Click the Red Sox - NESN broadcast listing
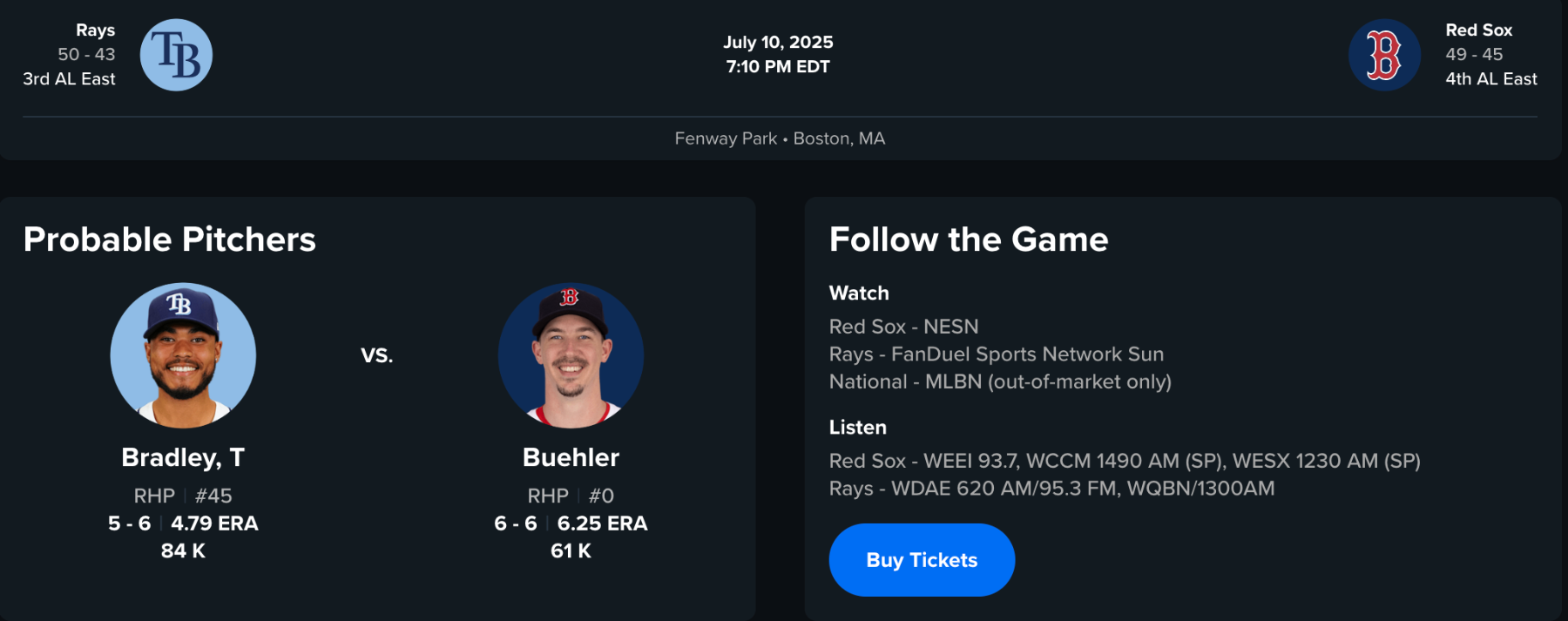 903,327
